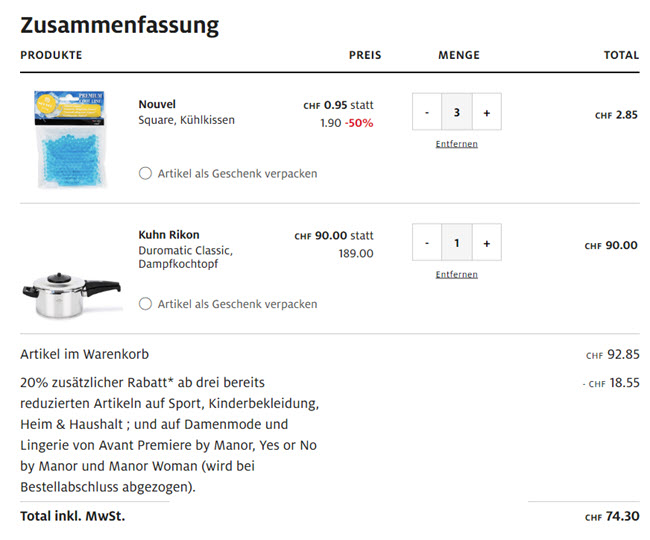Click the Square, Kühlkissen description
Image resolution: width=650 pixels, height=540 pixels.
(187, 120)
